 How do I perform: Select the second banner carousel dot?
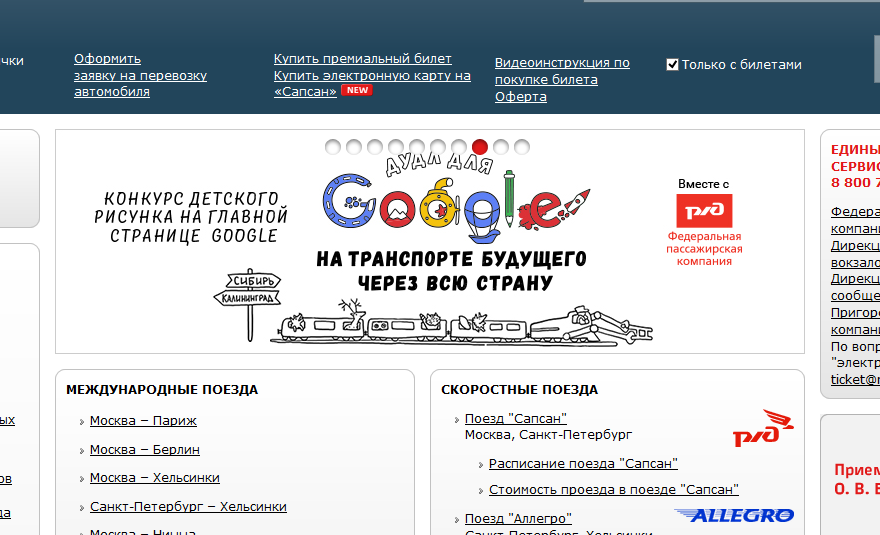[354, 147]
